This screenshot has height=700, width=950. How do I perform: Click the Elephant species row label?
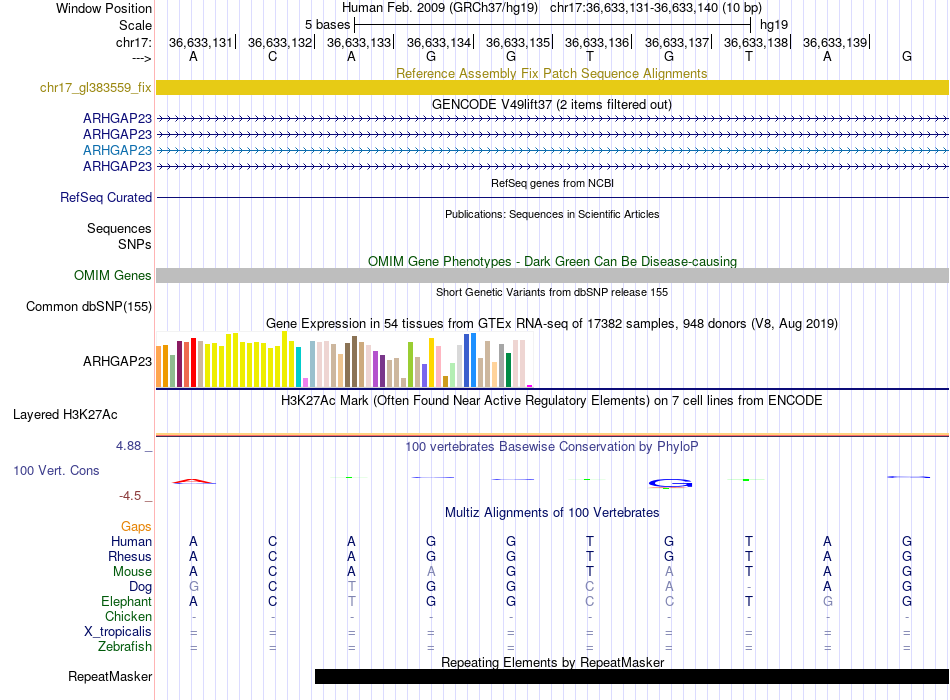coord(126,601)
